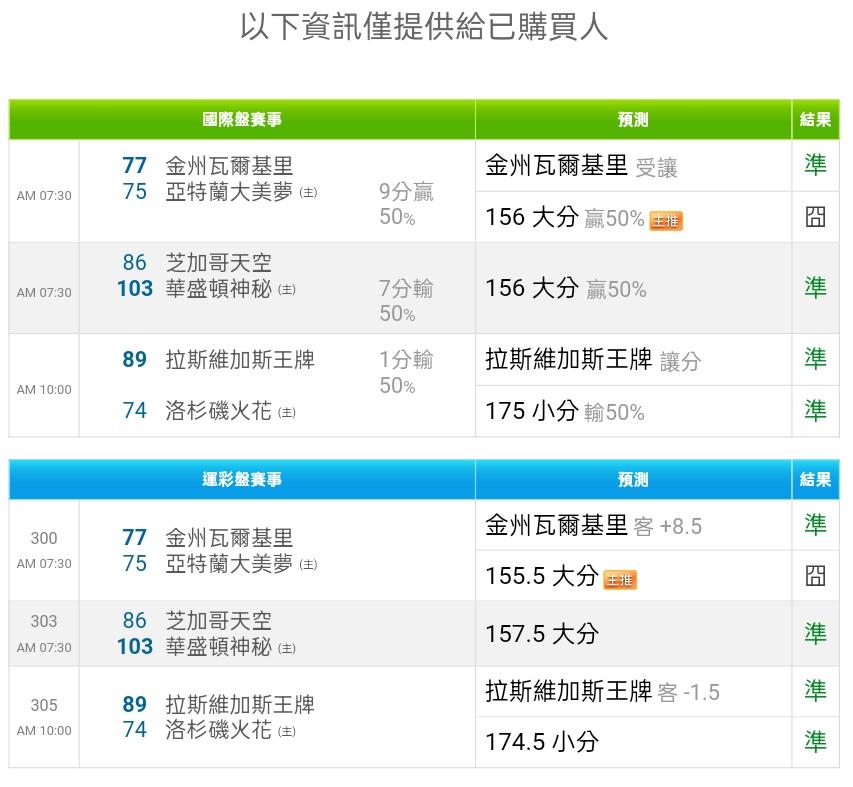Image resolution: width=853 pixels, height=787 pixels.
Task: Click 拉斯維加斯王牌 team name in game 305 matchup
Action: [240, 704]
